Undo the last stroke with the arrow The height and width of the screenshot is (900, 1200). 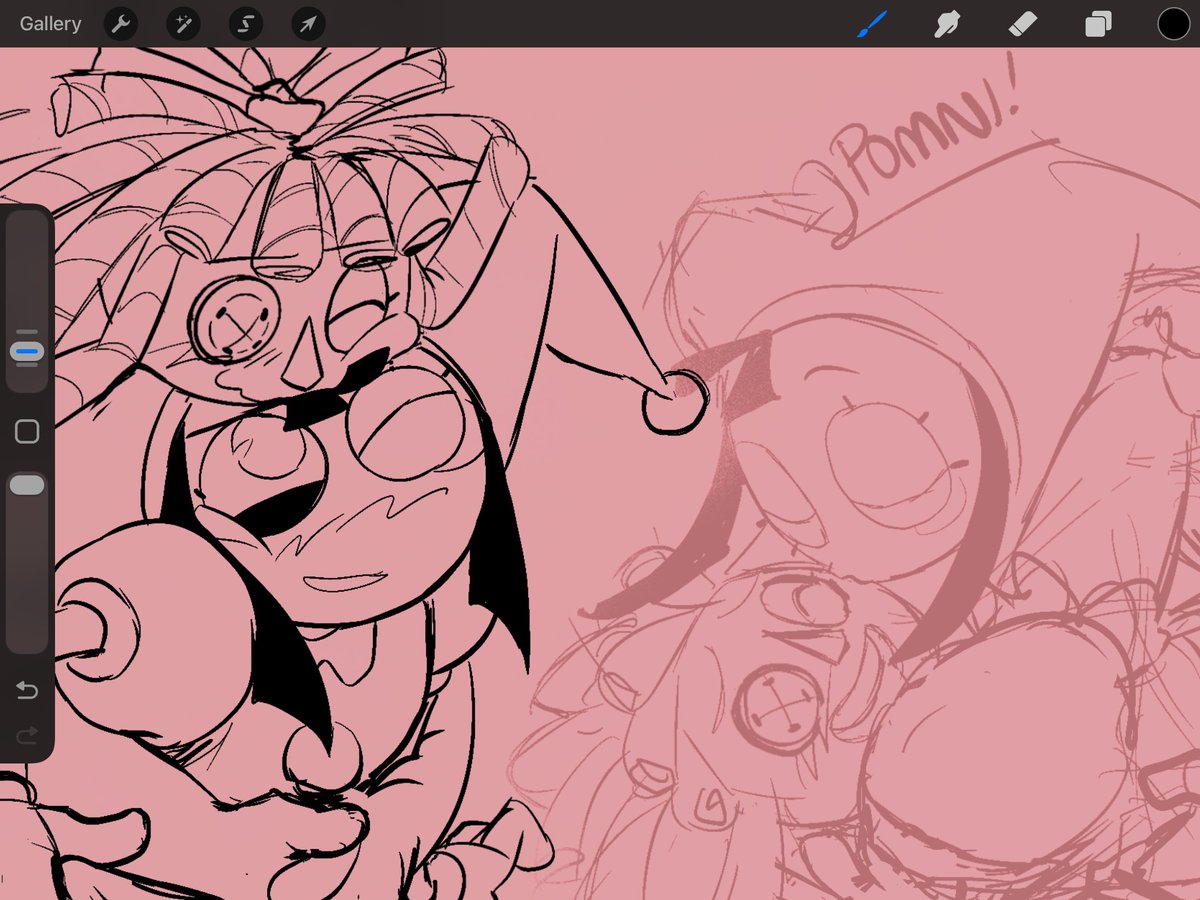[x=27, y=690]
